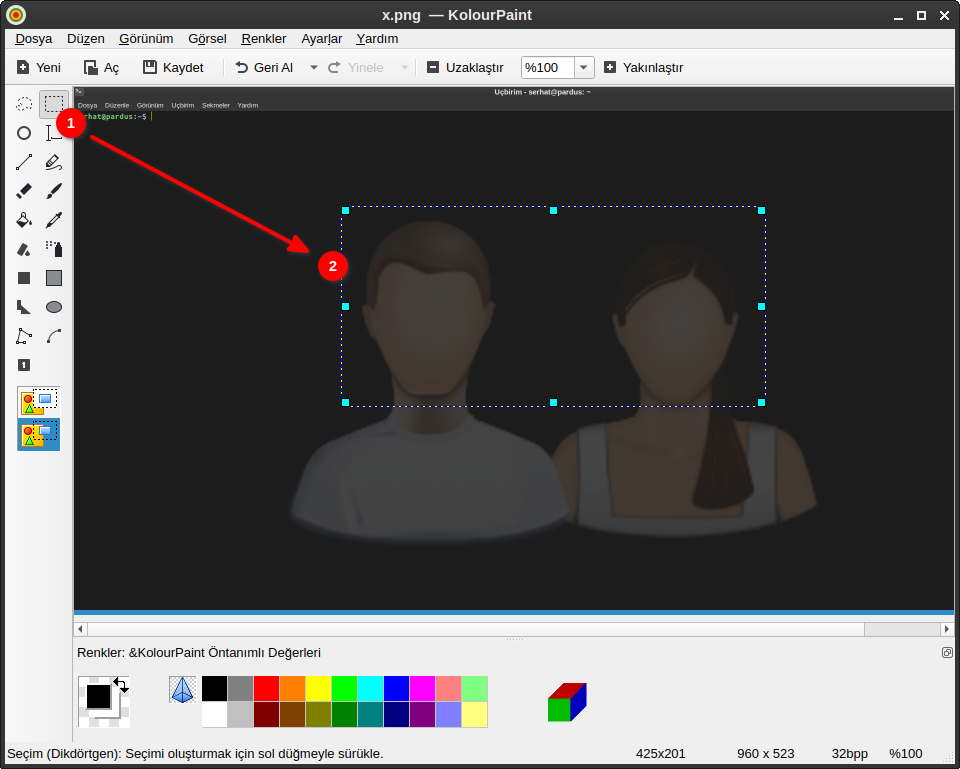Pick the red color swatch
Viewport: 960px width, 769px height.
pyautogui.click(x=266, y=688)
